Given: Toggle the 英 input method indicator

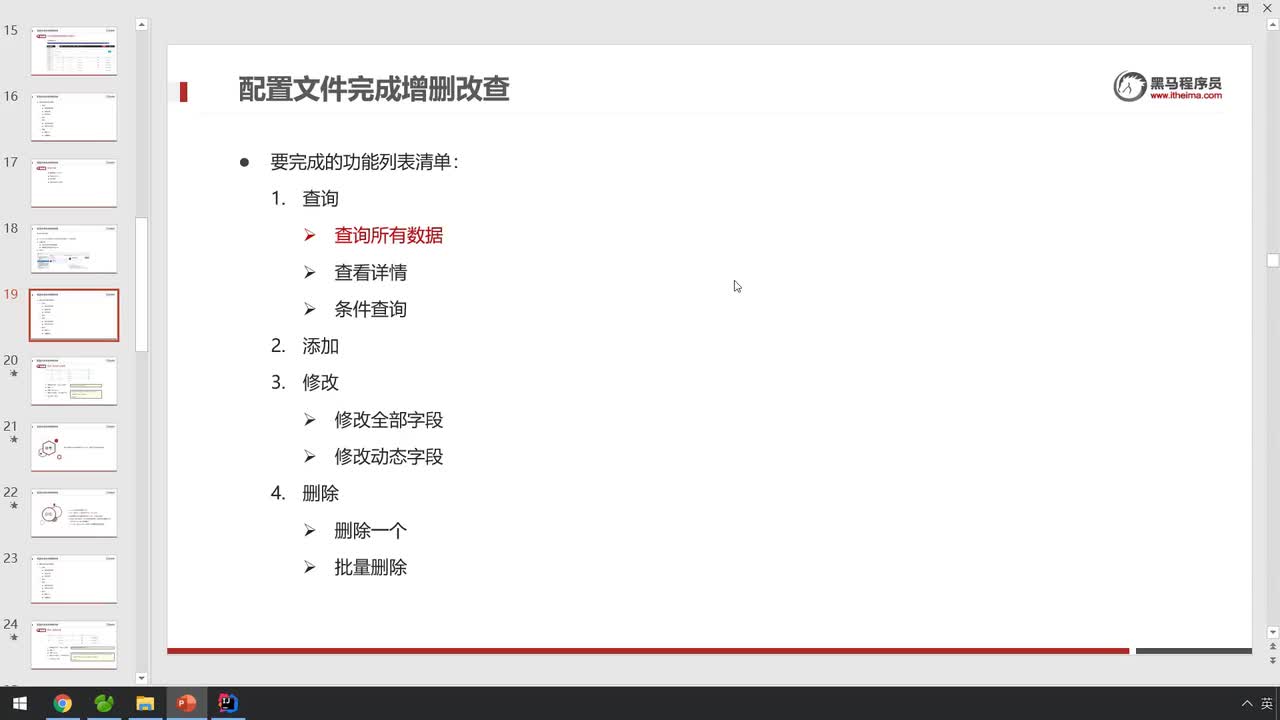Looking at the screenshot, I should point(1266,703).
